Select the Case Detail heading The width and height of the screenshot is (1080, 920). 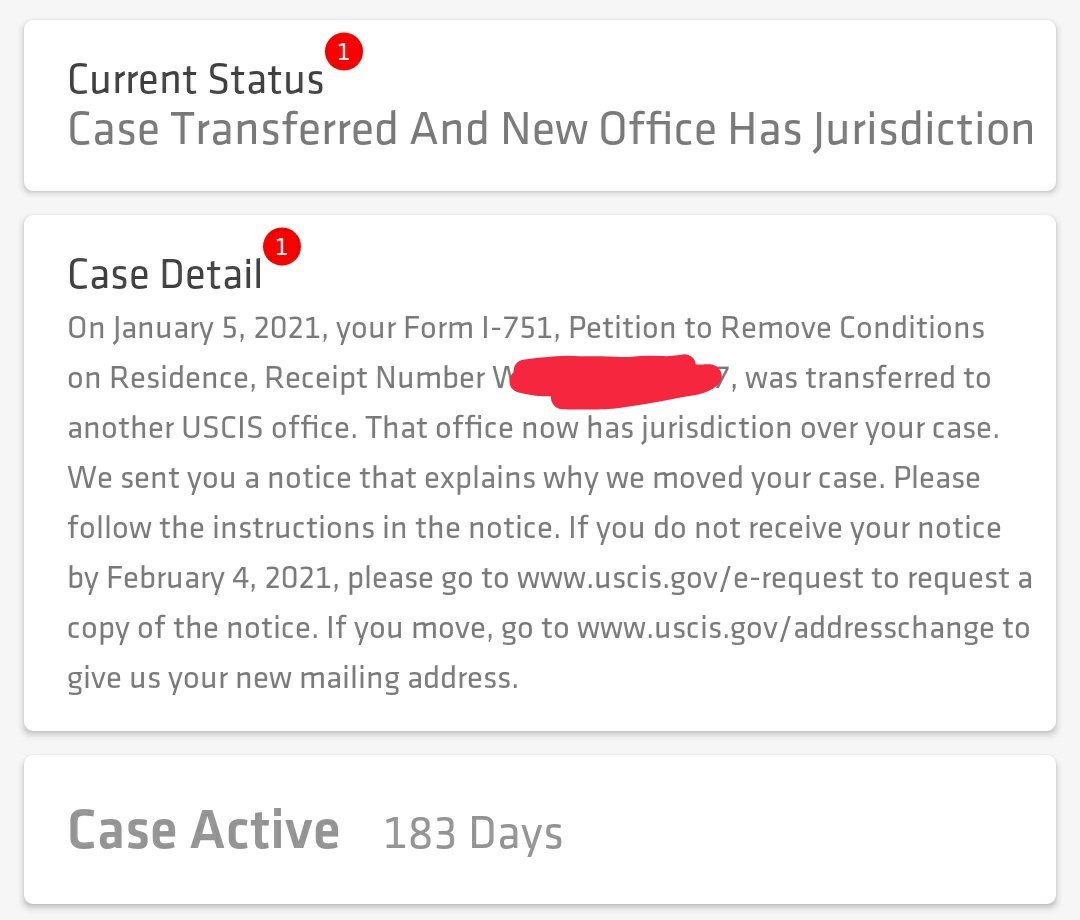coord(165,274)
